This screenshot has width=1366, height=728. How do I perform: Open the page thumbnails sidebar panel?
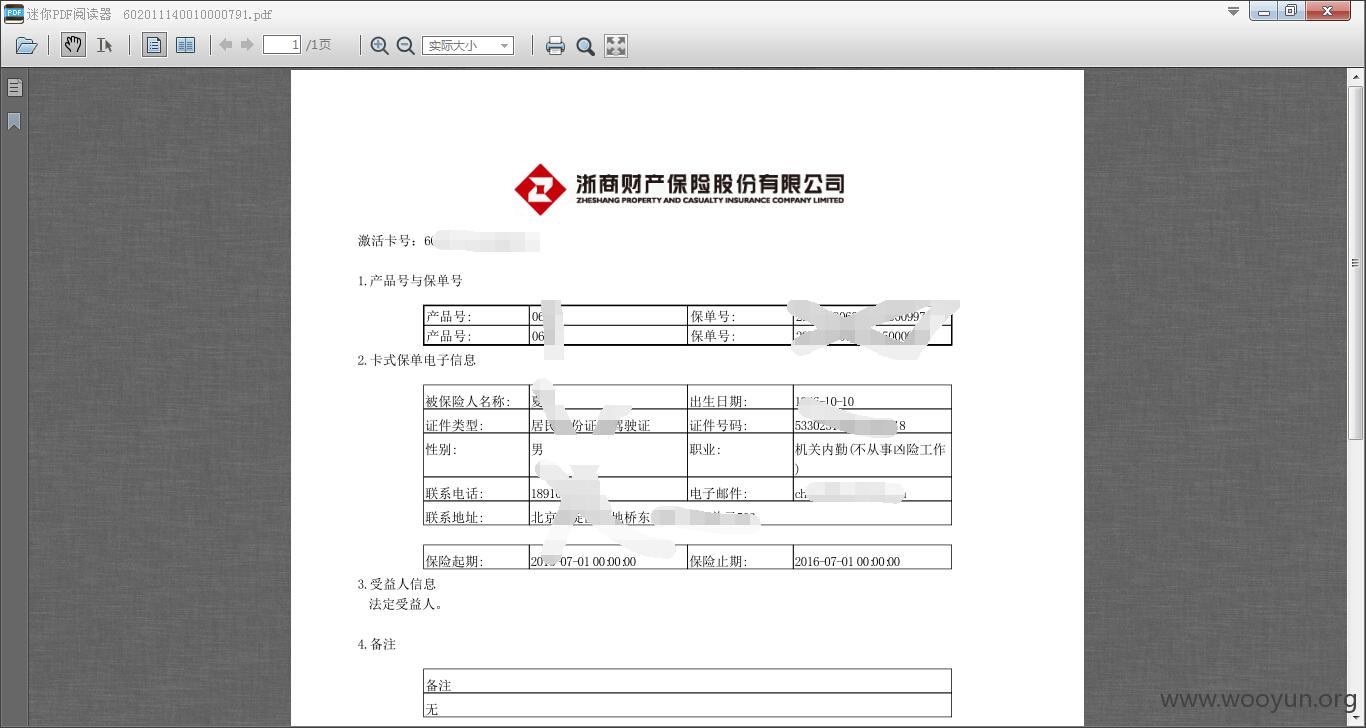point(14,88)
